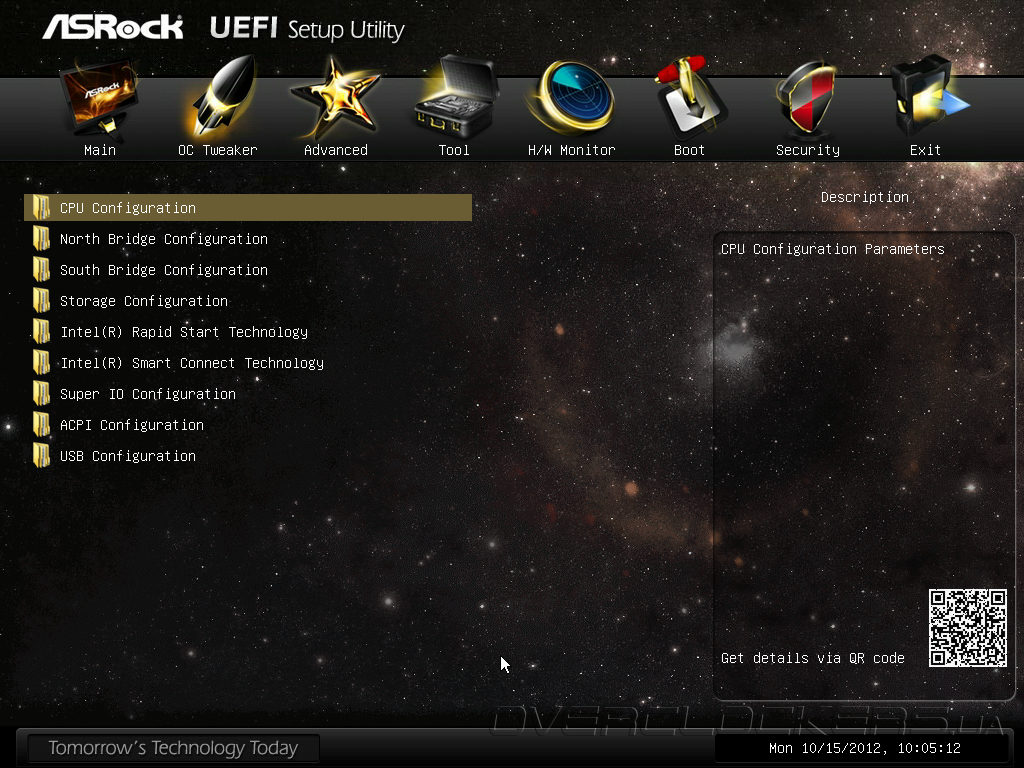1024x768 pixels.
Task: Click the North Bridge Configuration folder icon
Action: [41, 238]
